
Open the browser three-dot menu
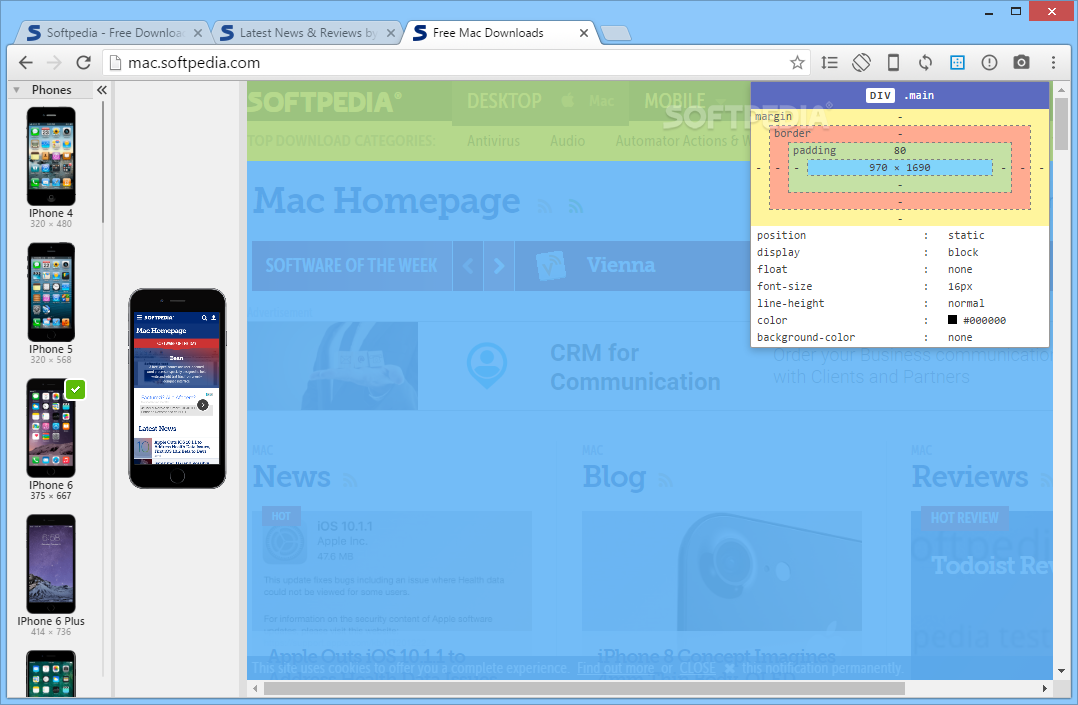pyautogui.click(x=1053, y=63)
